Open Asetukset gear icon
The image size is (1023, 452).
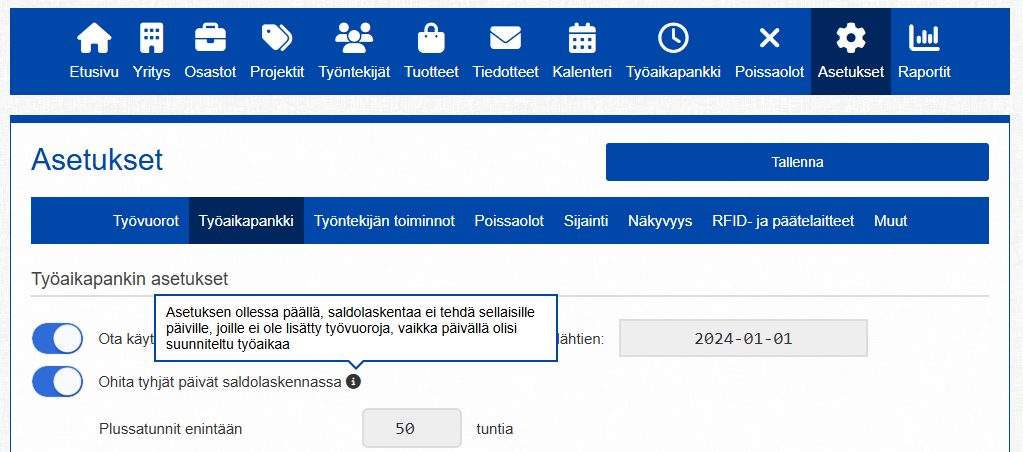(x=850, y=38)
